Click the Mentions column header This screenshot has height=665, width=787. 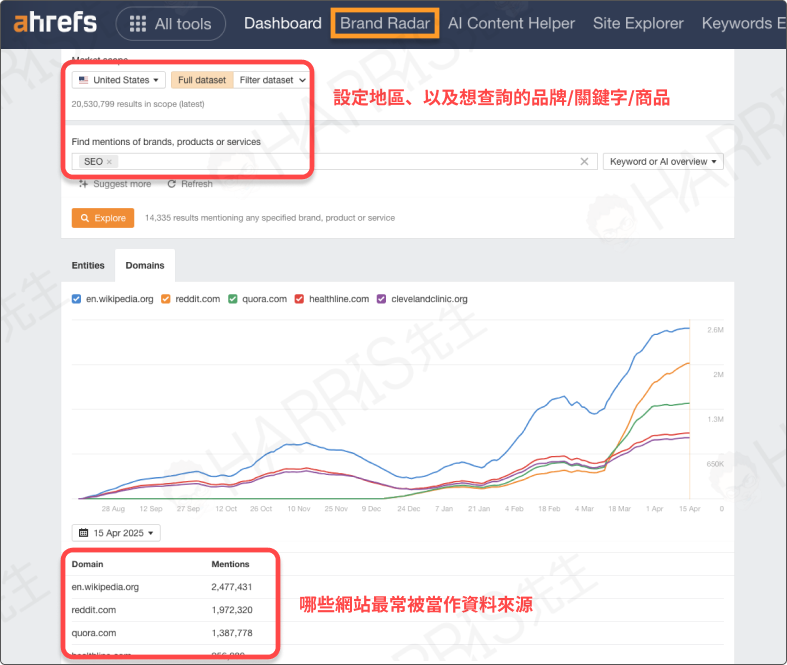coord(230,564)
